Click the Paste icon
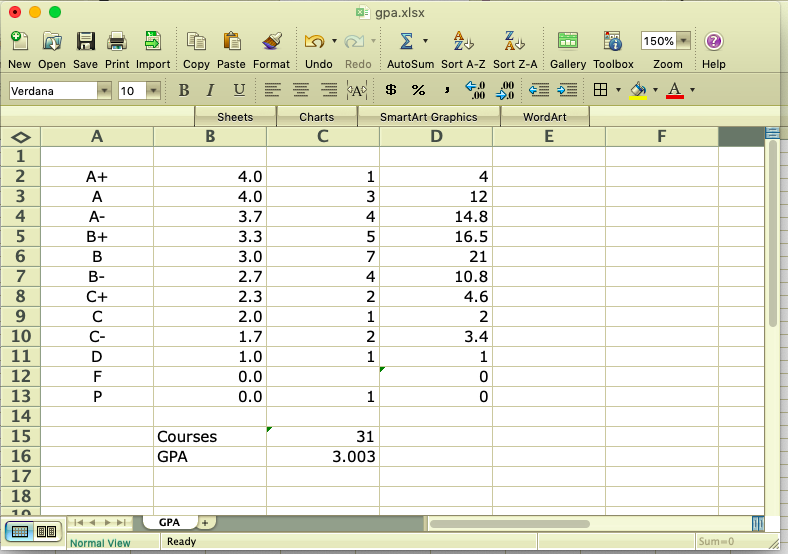Viewport: 788px width, 554px height. pos(231,42)
